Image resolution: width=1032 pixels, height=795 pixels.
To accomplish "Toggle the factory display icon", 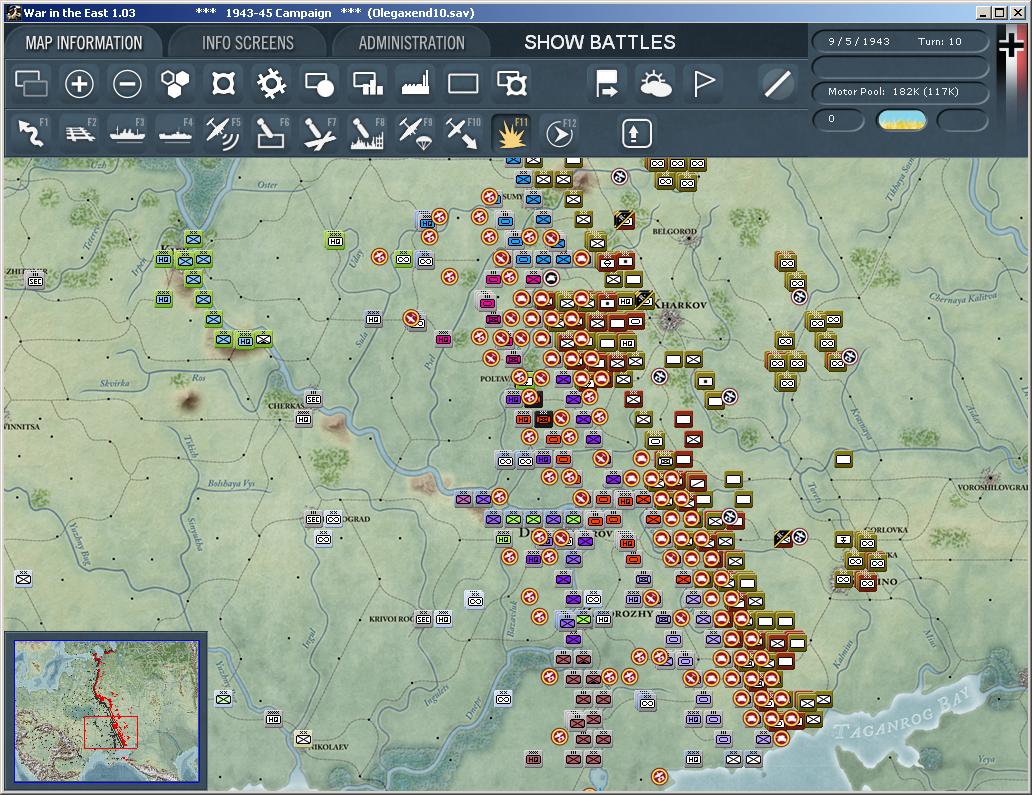I will coord(415,84).
